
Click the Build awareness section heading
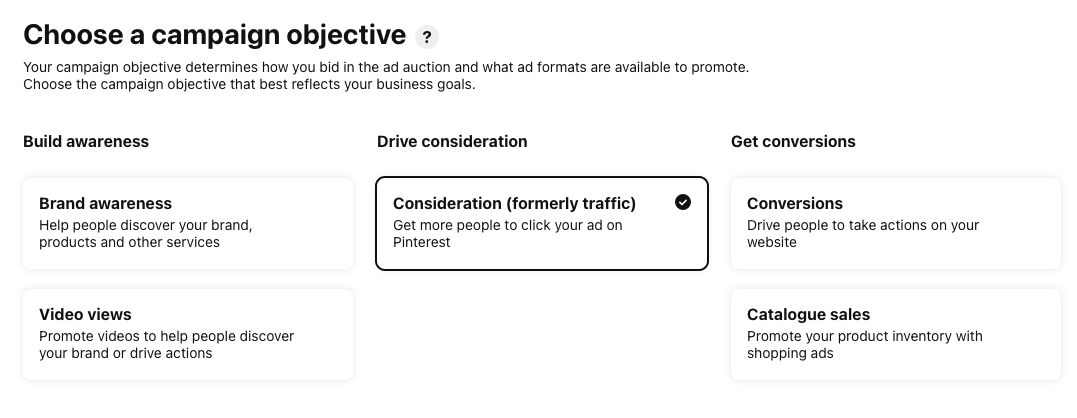[86, 141]
